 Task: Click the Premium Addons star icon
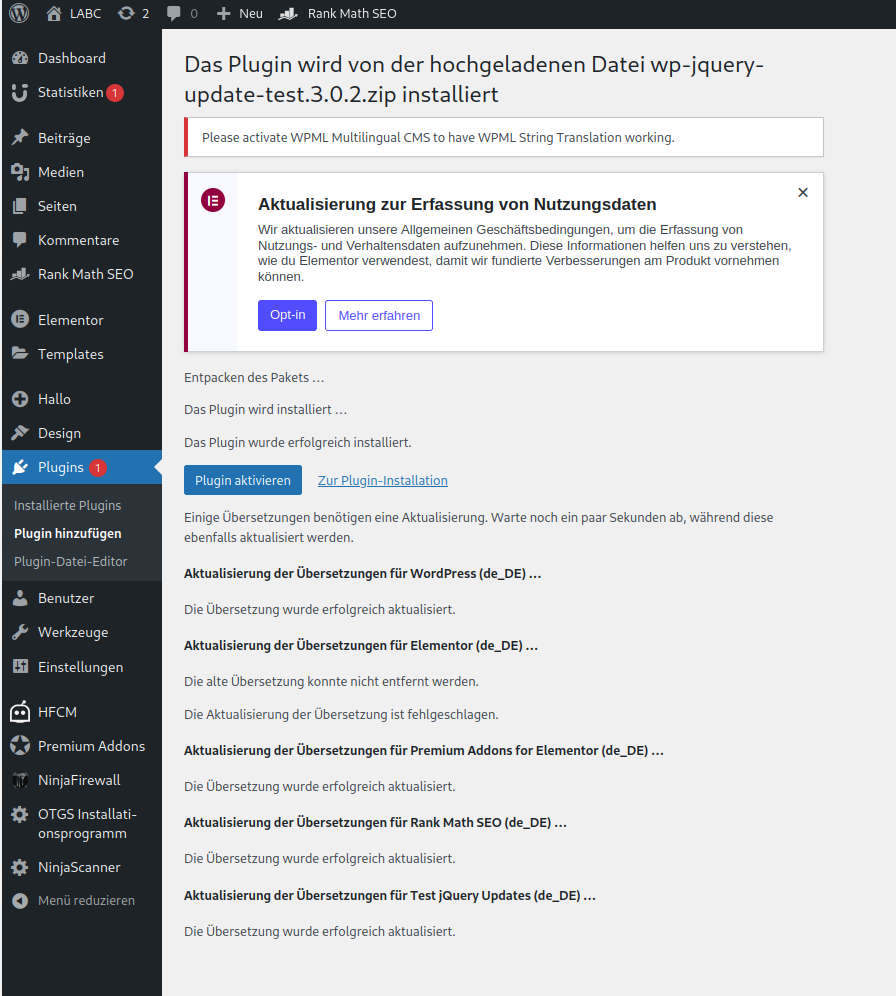(20, 746)
